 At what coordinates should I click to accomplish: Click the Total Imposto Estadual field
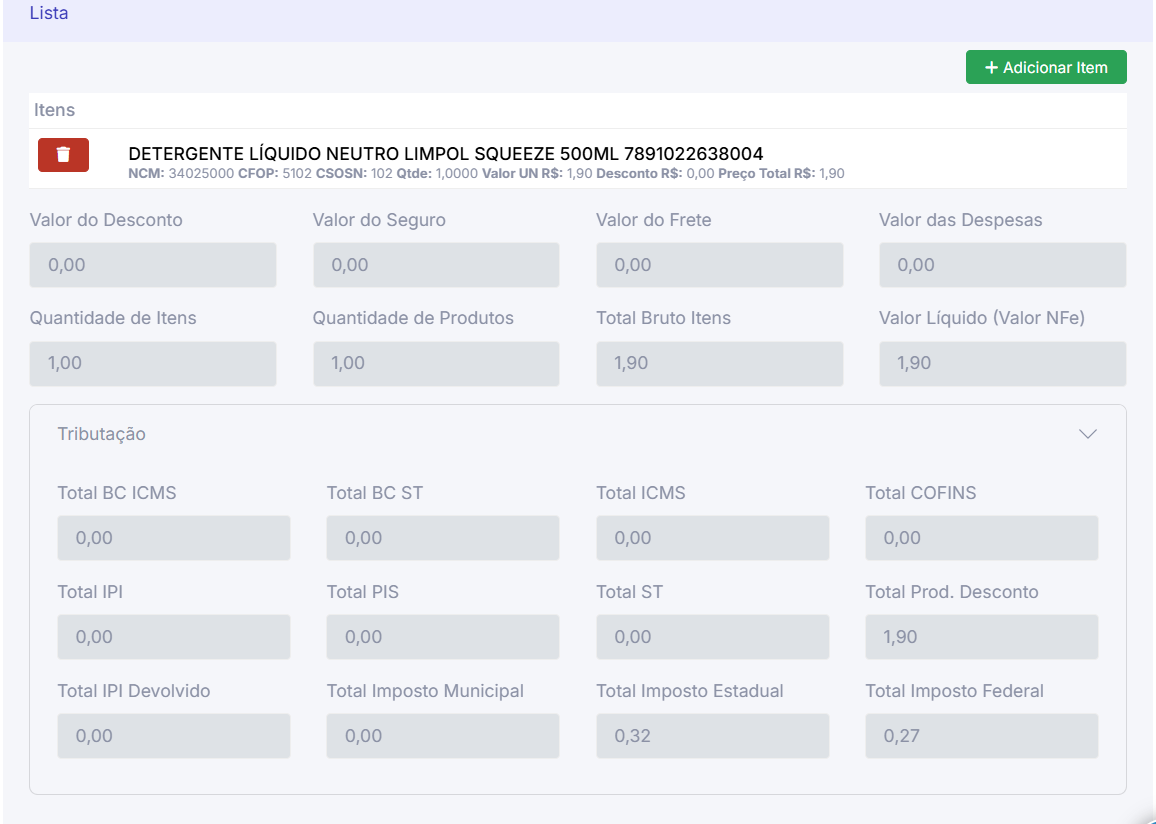(712, 736)
